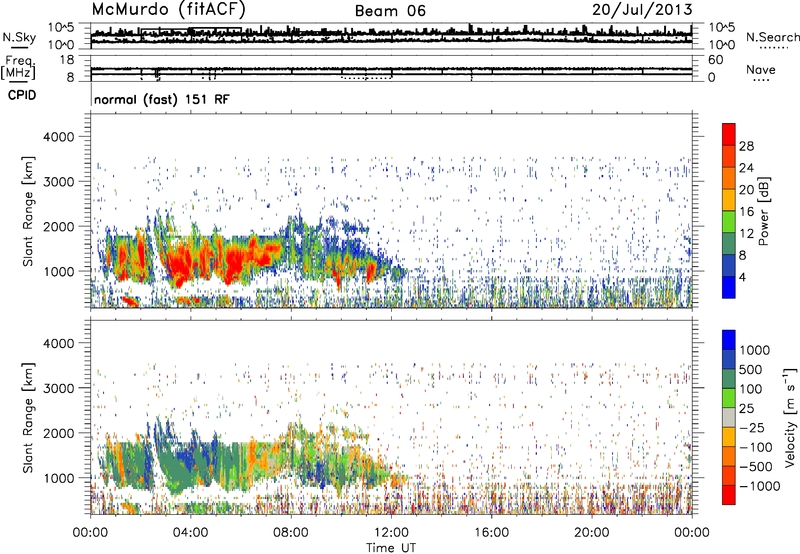This screenshot has width=800, height=554.
Task: Click the noise sky trace plot at top
Action: (391, 36)
